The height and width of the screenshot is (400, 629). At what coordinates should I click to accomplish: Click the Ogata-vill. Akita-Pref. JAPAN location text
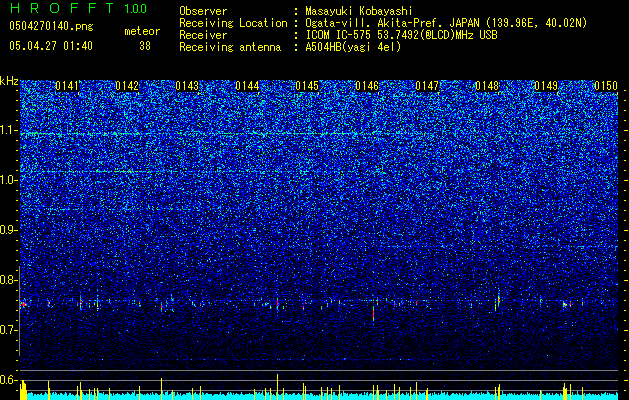point(446,23)
